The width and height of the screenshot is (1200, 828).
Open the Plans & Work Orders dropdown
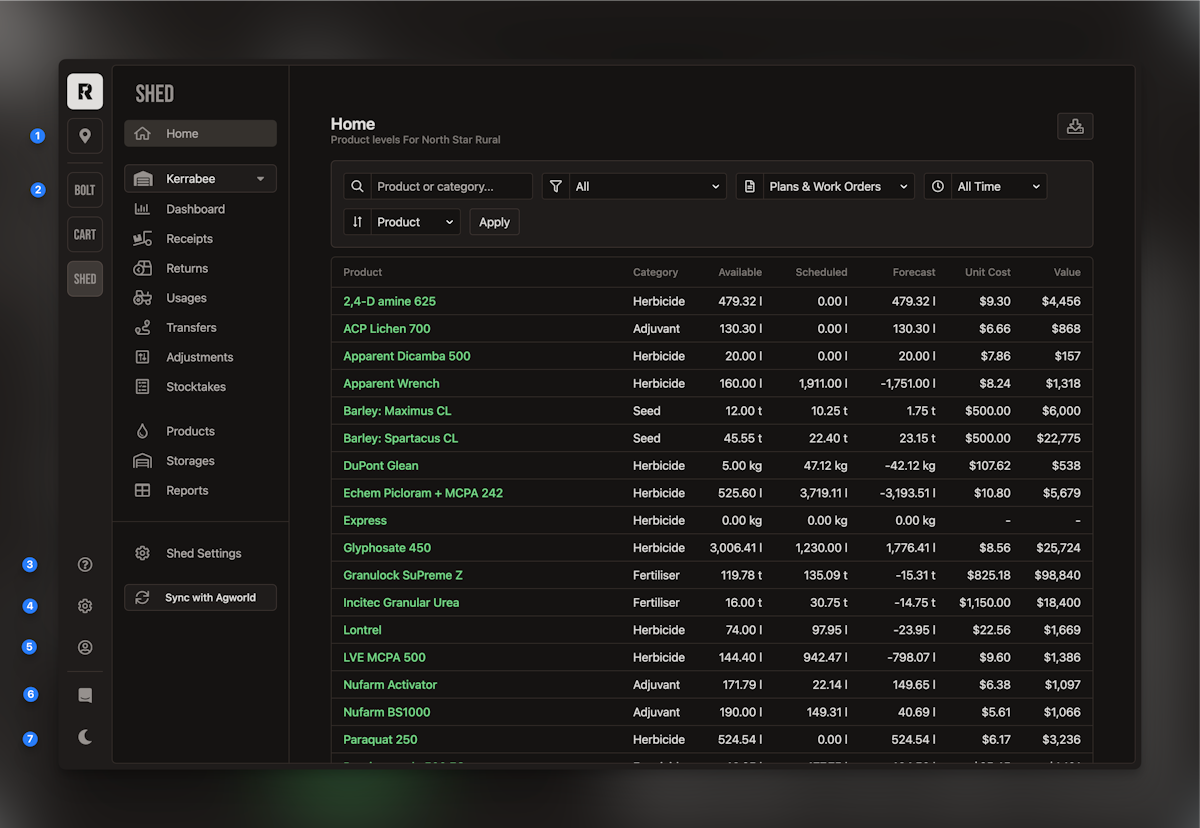[838, 186]
